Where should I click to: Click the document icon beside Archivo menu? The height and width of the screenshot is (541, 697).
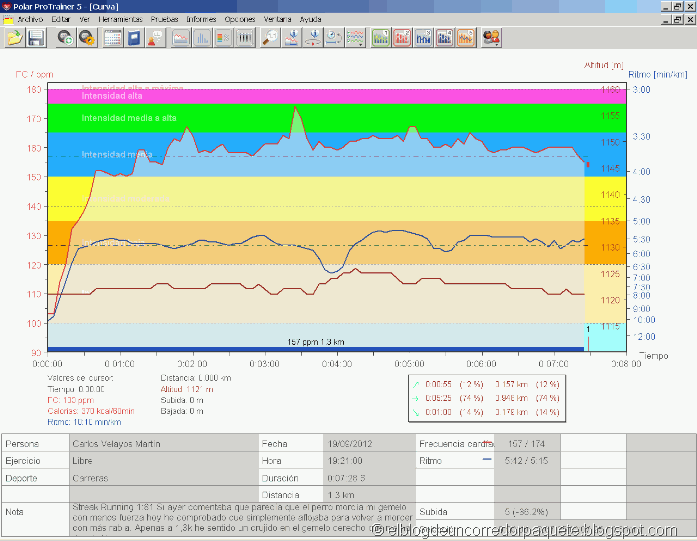tap(8, 20)
